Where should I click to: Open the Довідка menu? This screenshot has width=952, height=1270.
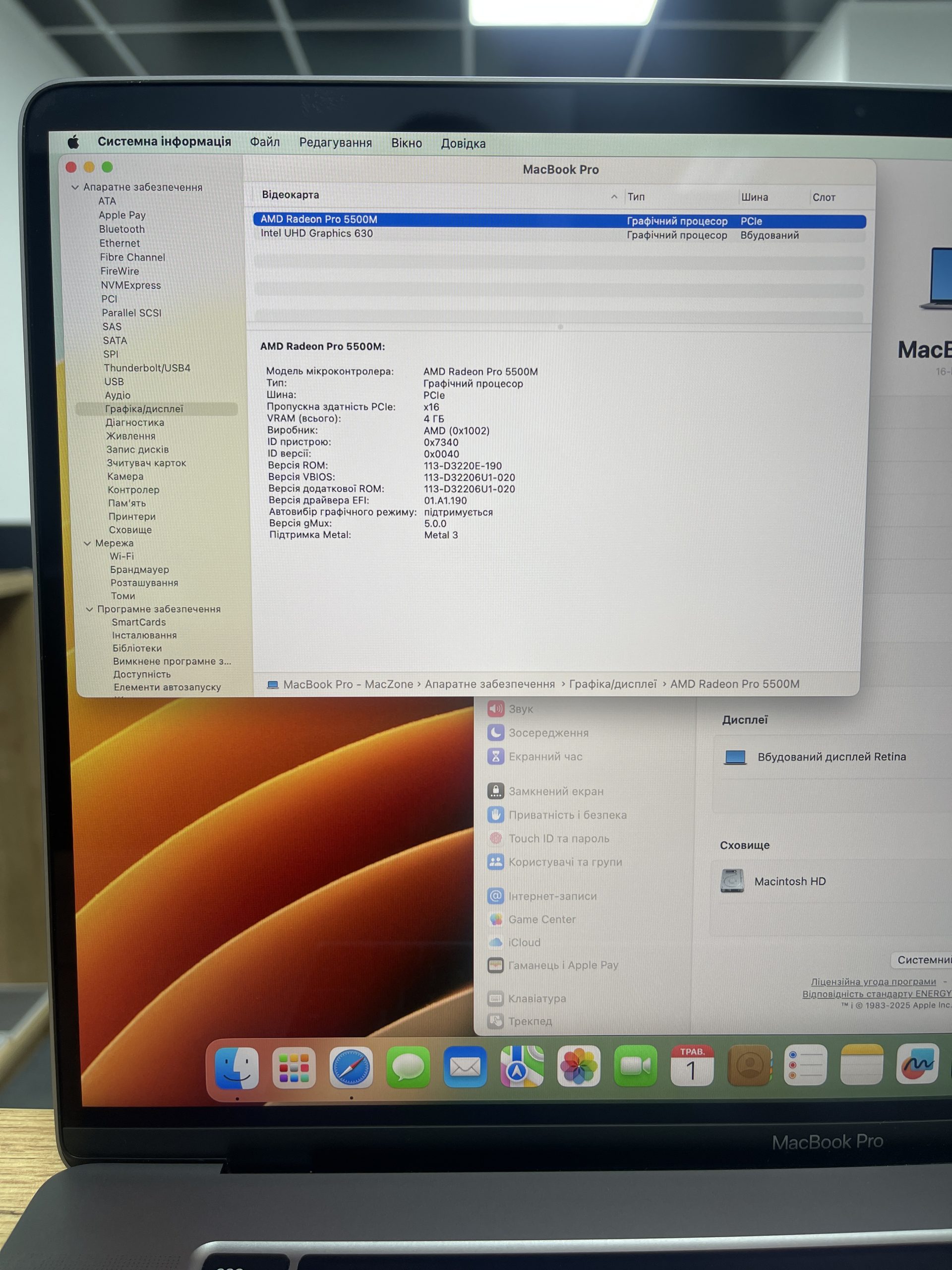point(463,143)
